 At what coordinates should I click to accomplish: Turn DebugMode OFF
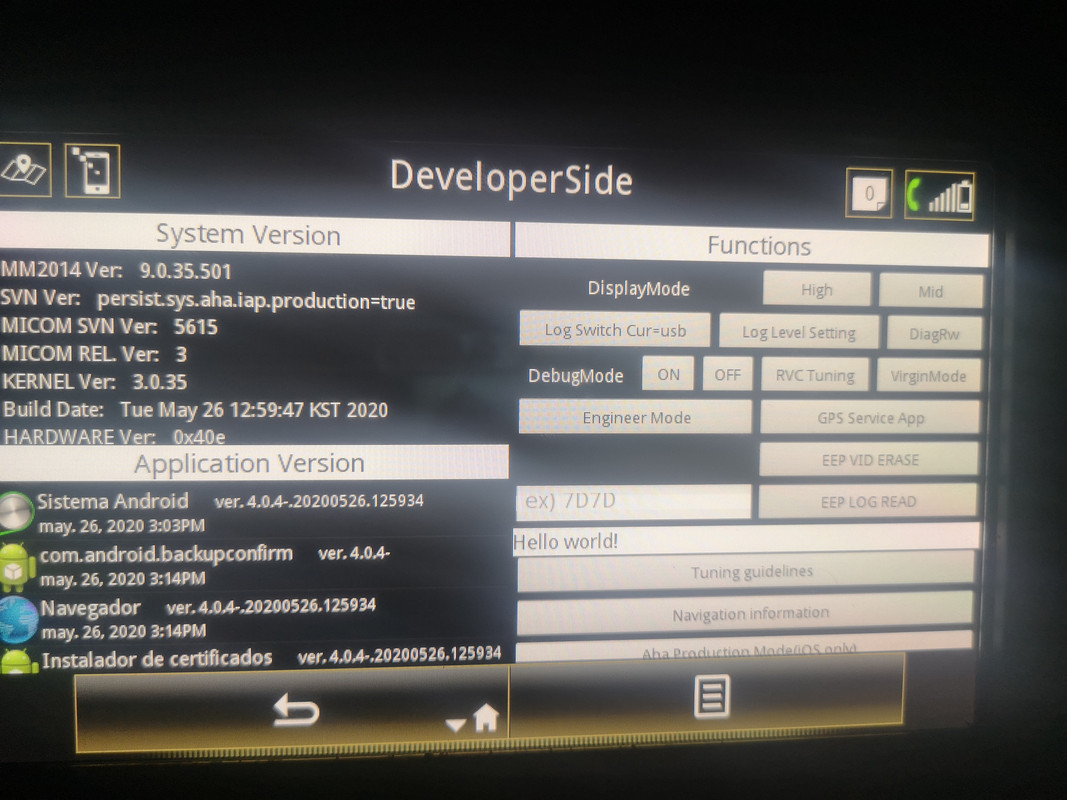tap(727, 375)
